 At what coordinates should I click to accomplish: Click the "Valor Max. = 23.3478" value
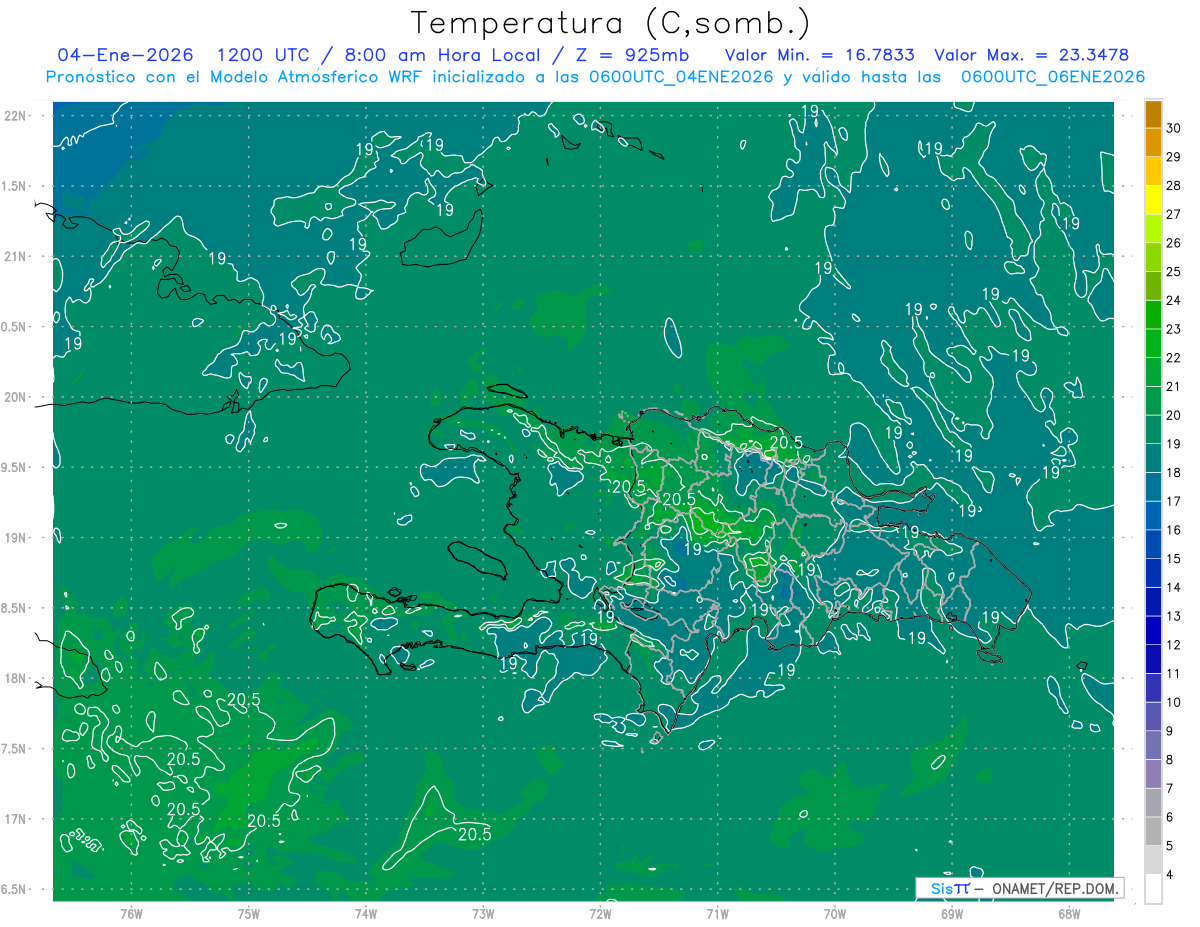pos(1031,55)
